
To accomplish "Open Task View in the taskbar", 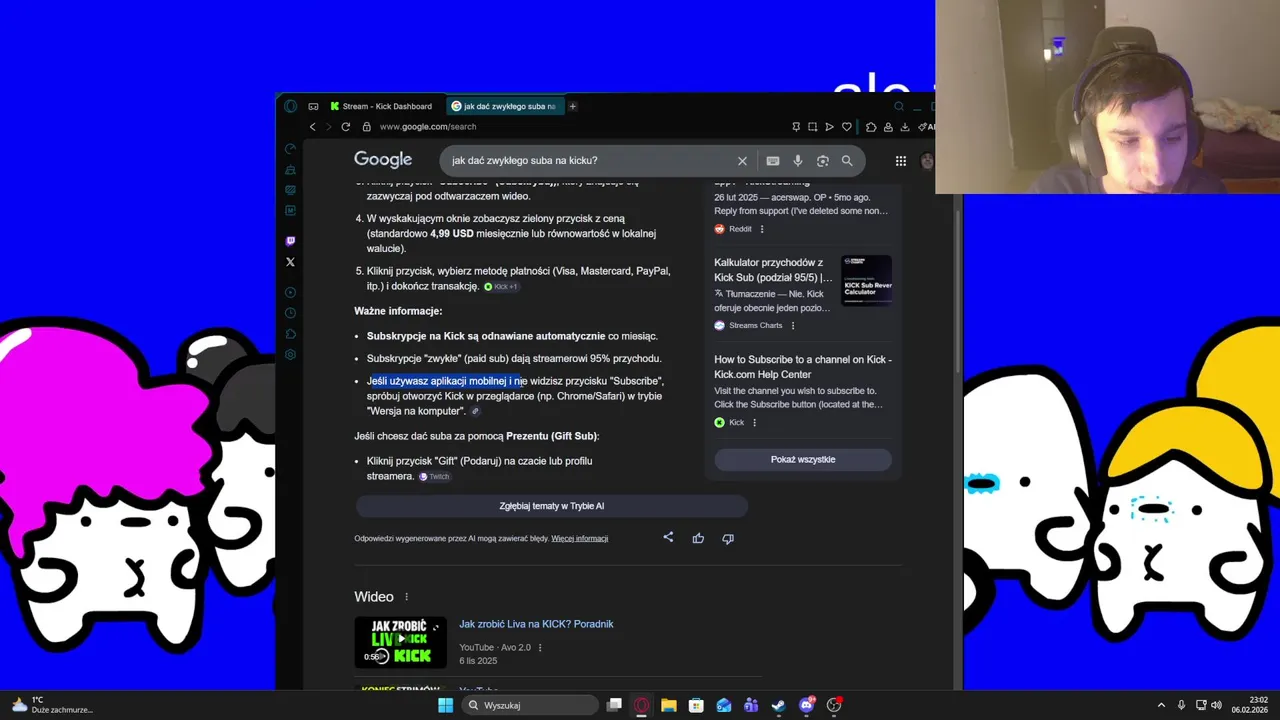I will click(614, 705).
